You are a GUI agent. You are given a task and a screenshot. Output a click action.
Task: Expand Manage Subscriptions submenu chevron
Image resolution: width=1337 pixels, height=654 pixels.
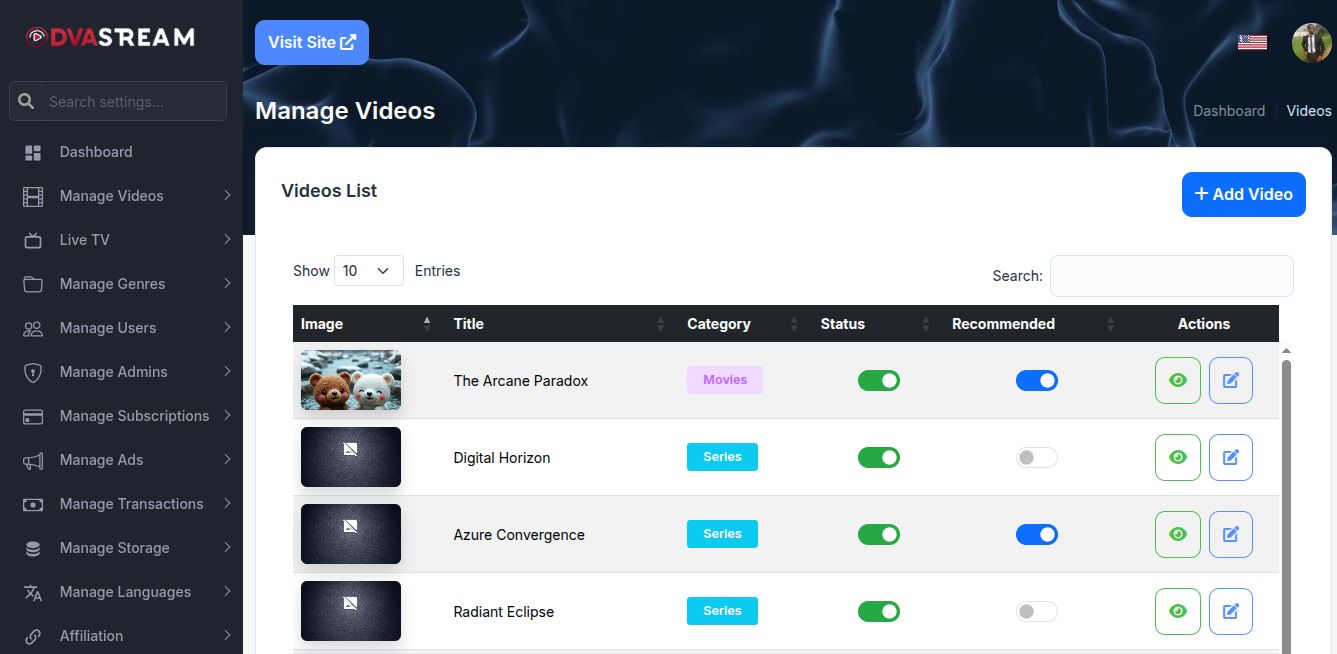click(x=227, y=416)
